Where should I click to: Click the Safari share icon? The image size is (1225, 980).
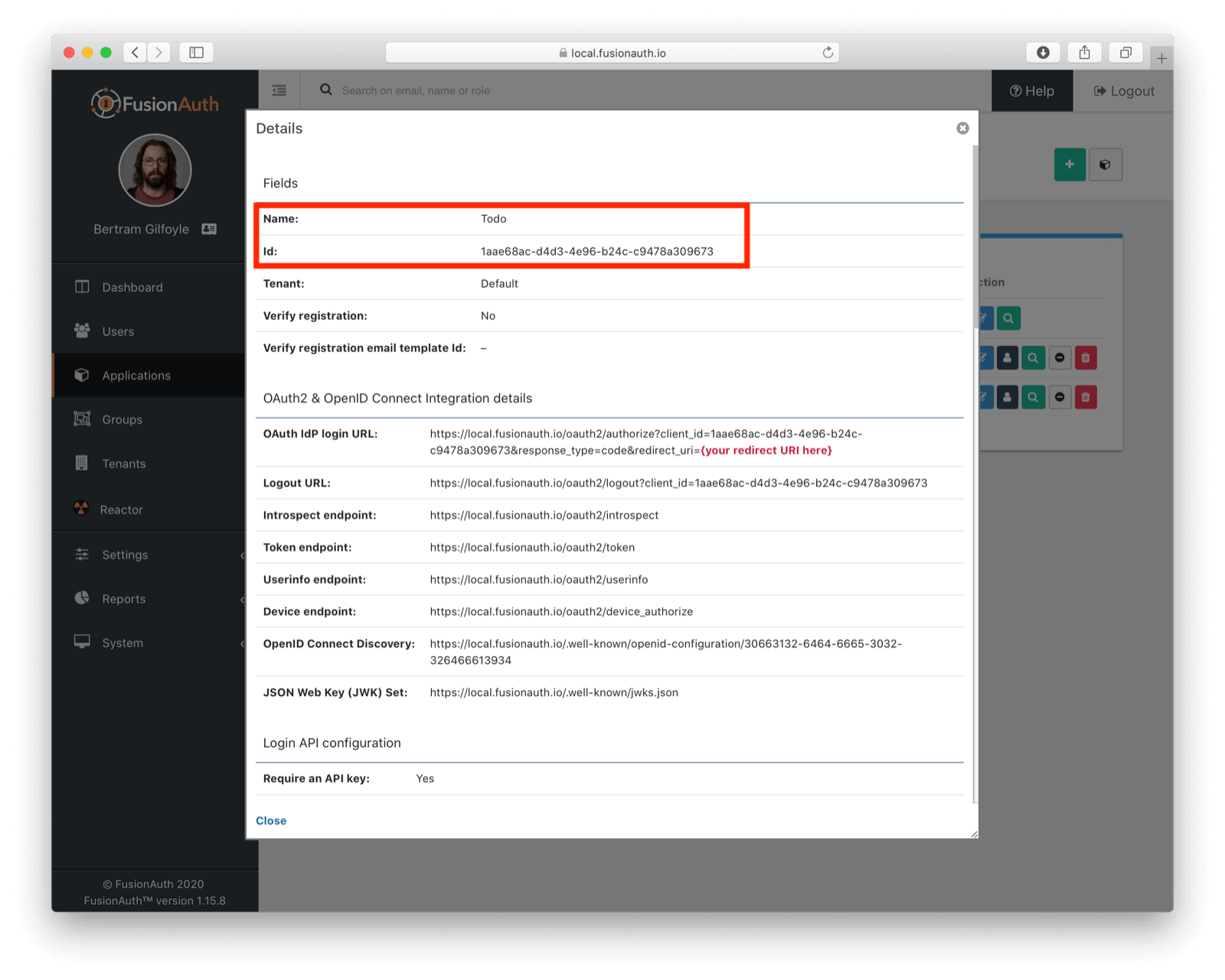[x=1084, y=52]
